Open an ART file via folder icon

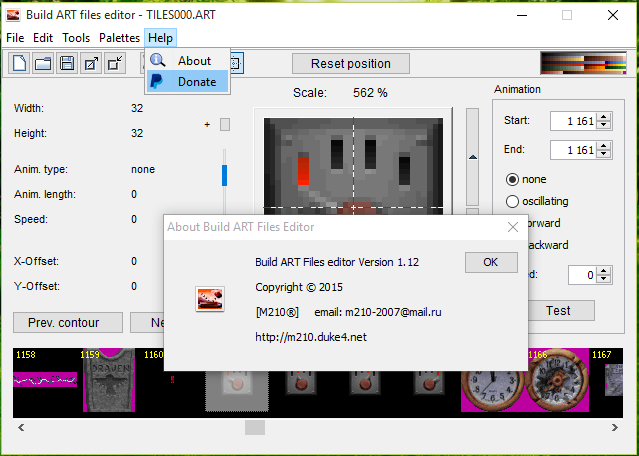pos(43,64)
